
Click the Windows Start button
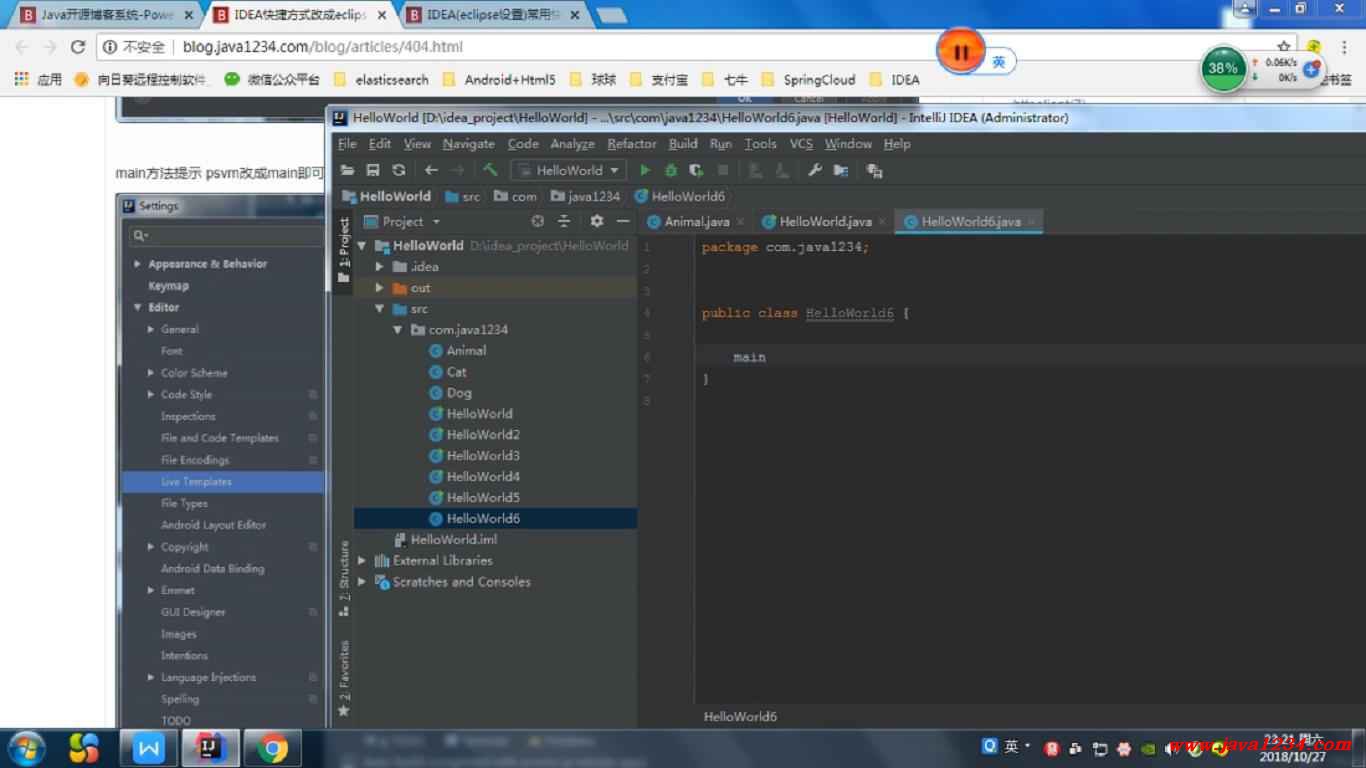27,748
